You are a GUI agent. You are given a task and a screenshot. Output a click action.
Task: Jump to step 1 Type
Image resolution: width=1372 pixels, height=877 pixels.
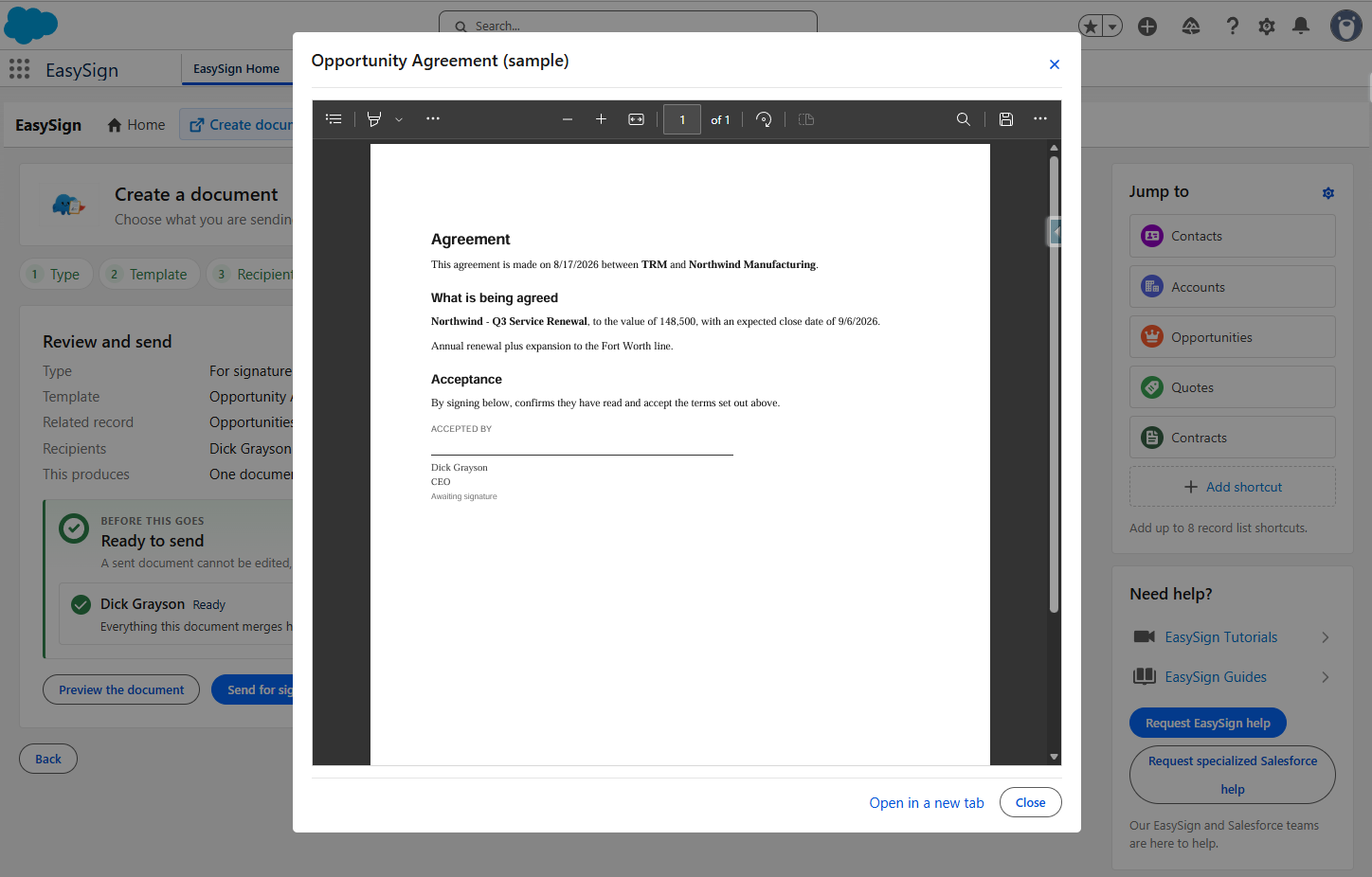[x=57, y=275]
